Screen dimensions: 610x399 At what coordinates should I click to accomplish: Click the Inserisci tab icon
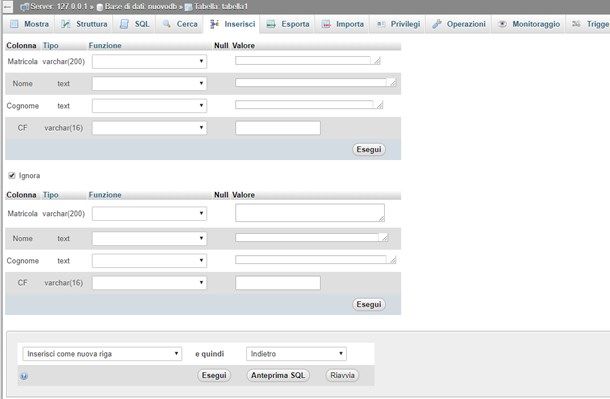pyautogui.click(x=214, y=24)
